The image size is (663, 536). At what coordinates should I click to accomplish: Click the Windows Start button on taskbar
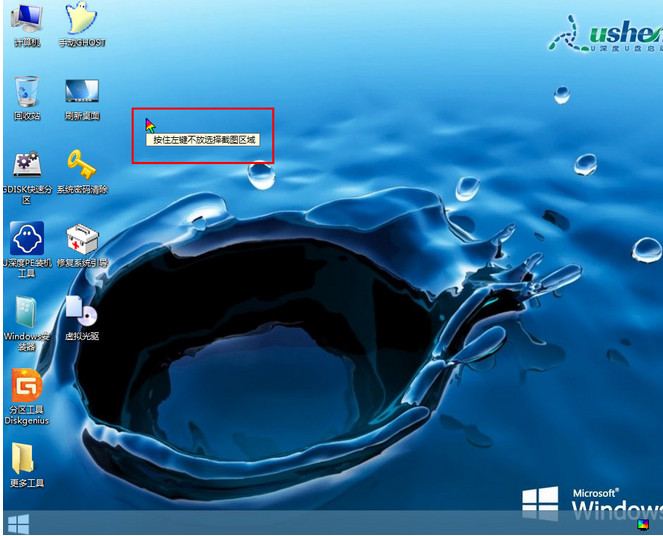(x=18, y=524)
